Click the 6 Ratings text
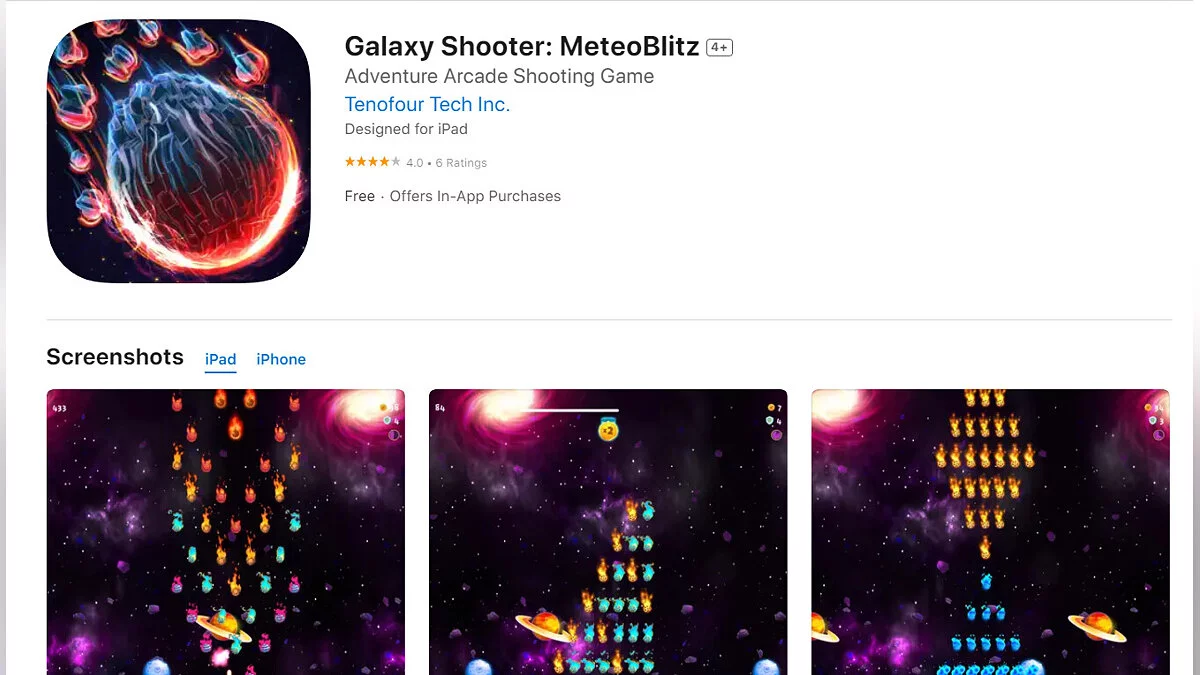The width and height of the screenshot is (1200, 675). tap(460, 162)
